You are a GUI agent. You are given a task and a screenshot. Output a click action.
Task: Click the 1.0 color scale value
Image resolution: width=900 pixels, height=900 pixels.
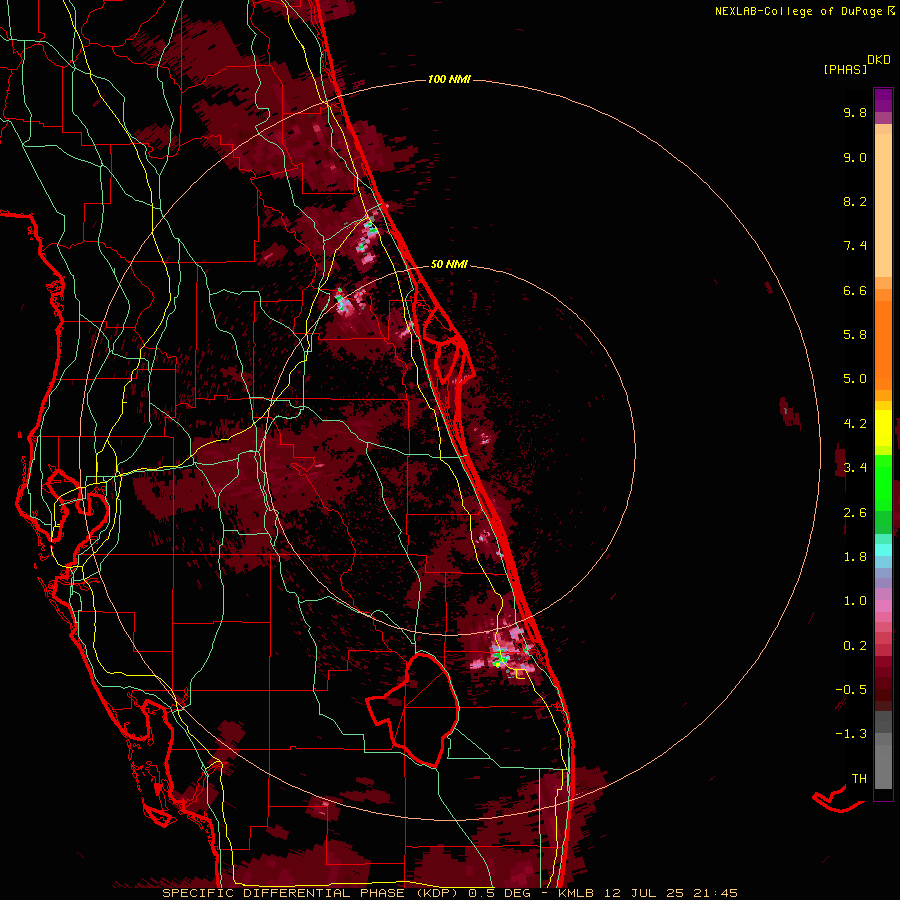pos(855,601)
